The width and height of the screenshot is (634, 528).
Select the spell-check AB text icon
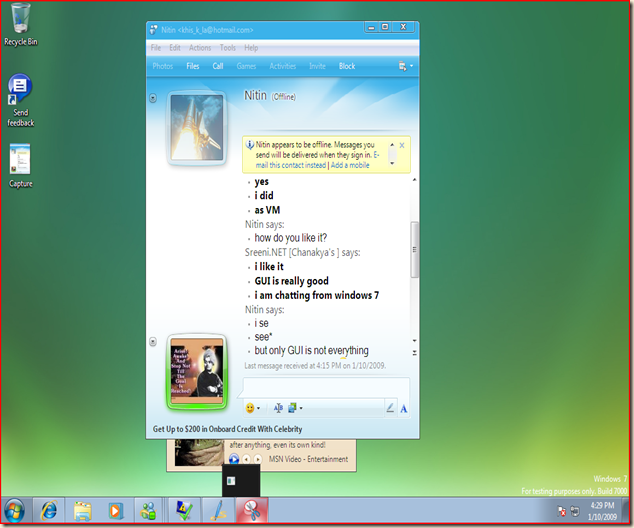(x=278, y=408)
